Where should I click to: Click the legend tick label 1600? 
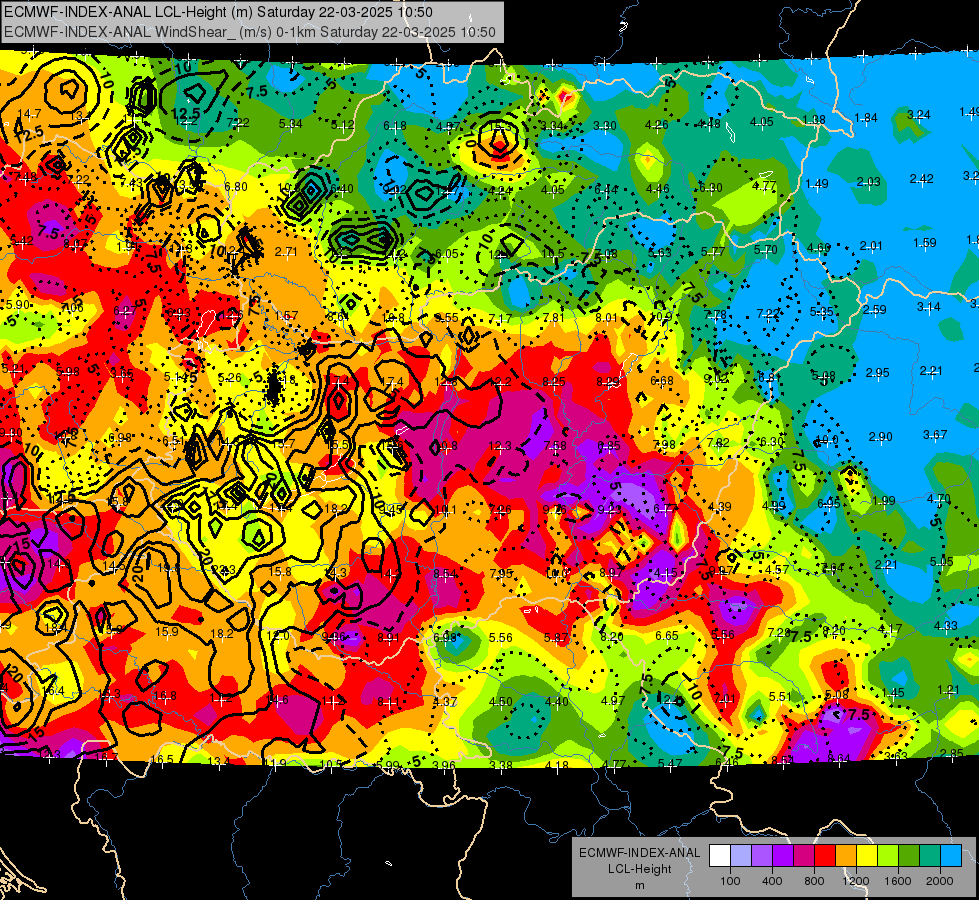point(897,881)
